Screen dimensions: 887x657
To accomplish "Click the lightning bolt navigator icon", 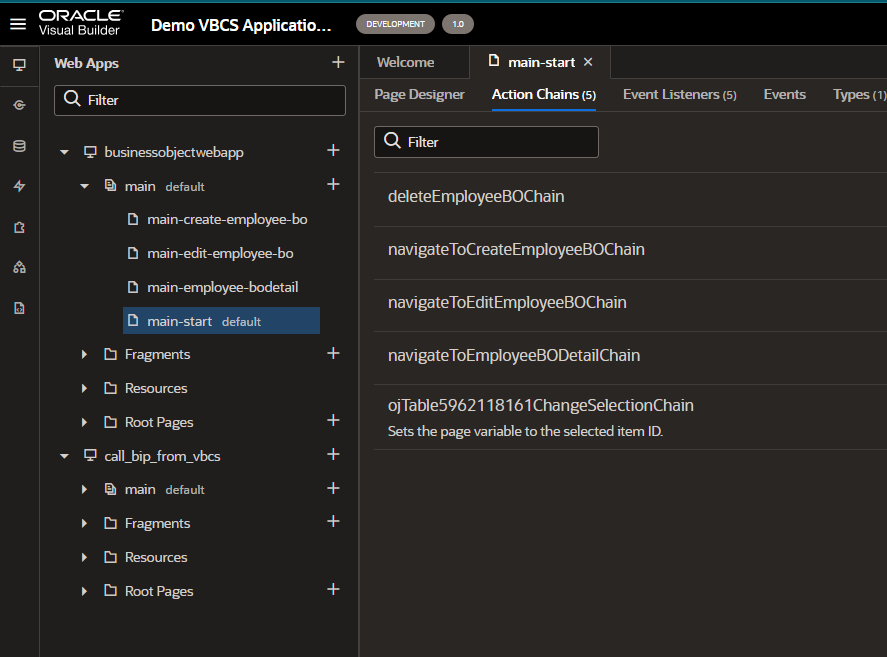I will pos(19,186).
